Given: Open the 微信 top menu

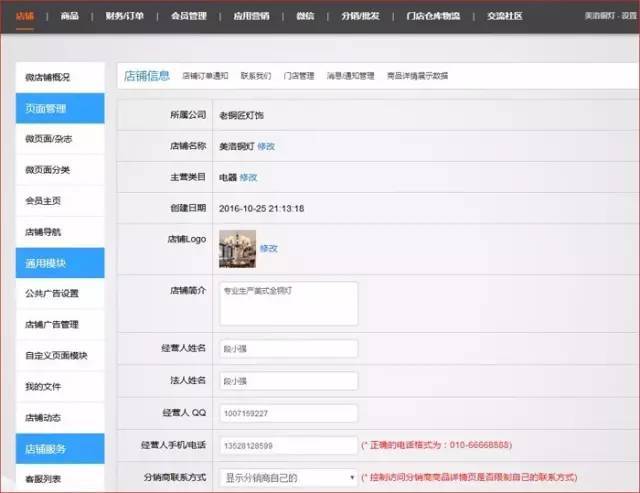Looking at the screenshot, I should (305, 16).
